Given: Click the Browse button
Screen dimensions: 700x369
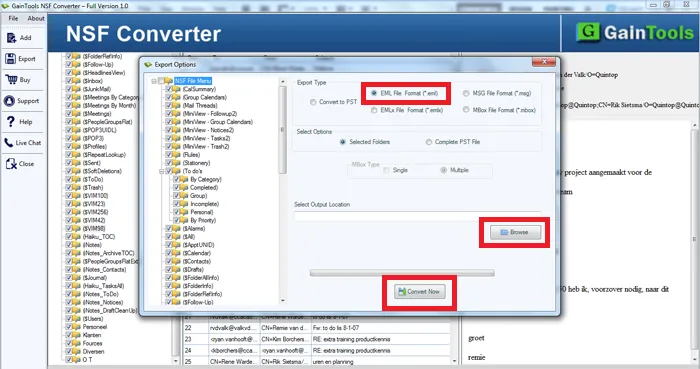Looking at the screenshot, I should 515,232.
